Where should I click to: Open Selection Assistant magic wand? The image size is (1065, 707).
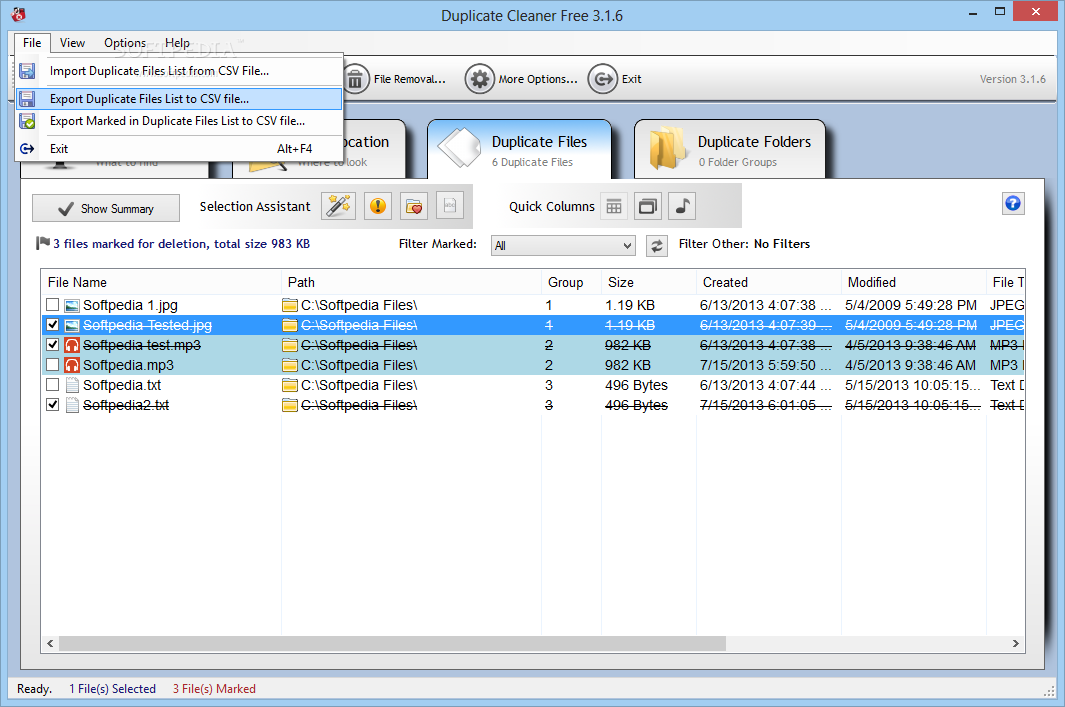[338, 206]
